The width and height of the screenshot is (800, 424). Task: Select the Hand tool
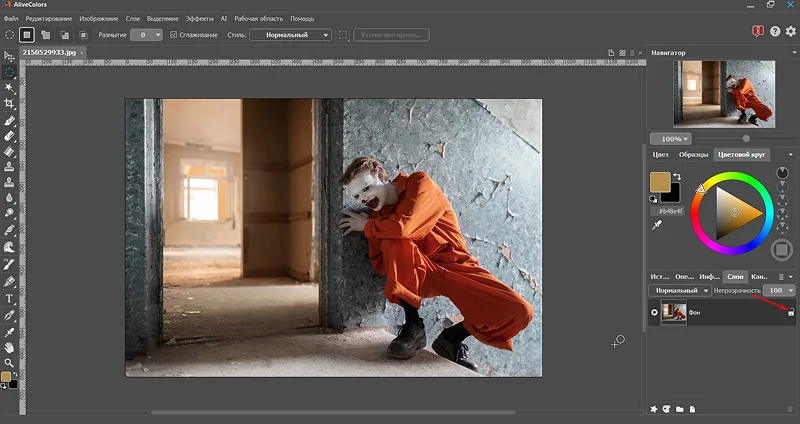[9, 347]
